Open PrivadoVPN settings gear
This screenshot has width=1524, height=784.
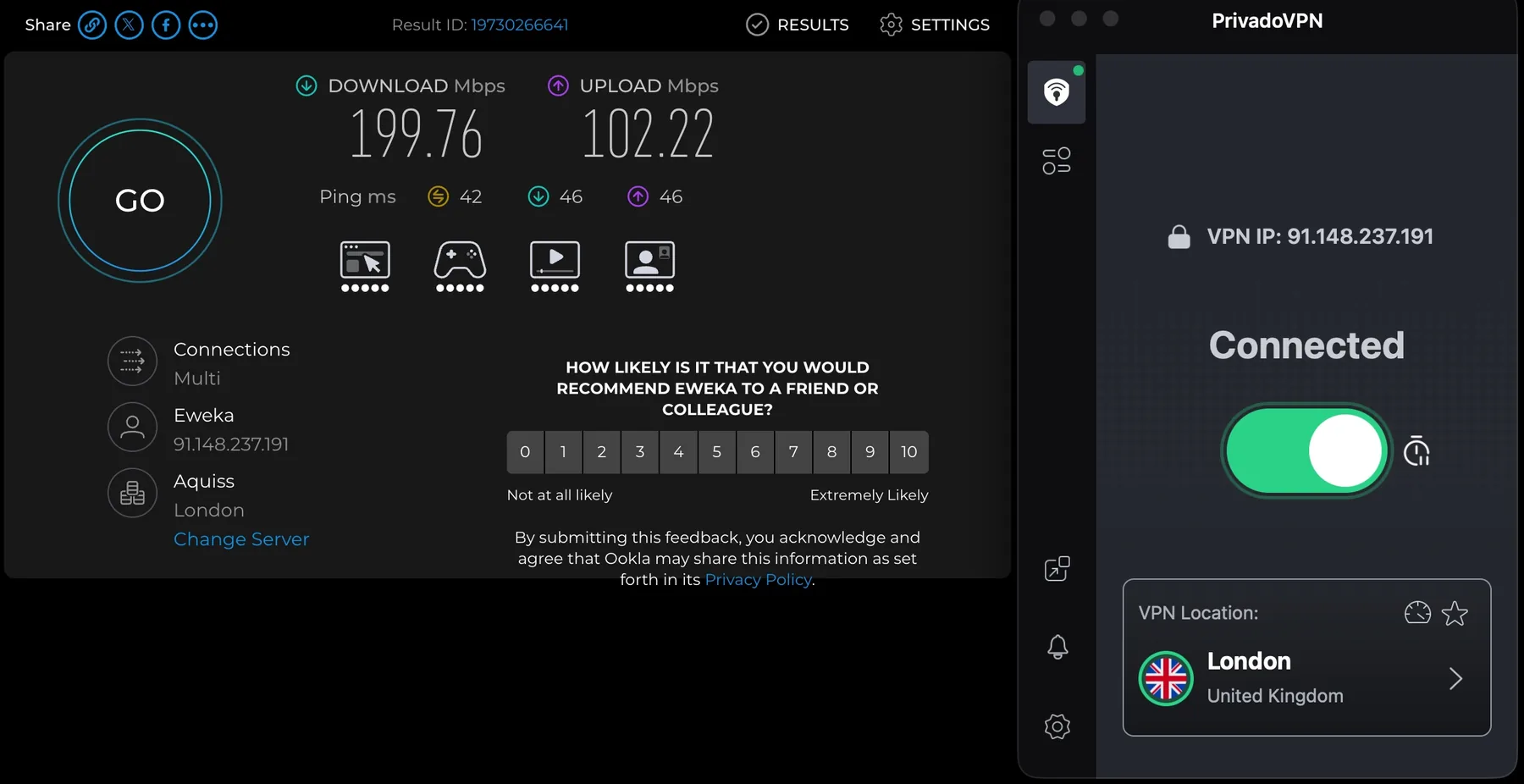(1057, 726)
